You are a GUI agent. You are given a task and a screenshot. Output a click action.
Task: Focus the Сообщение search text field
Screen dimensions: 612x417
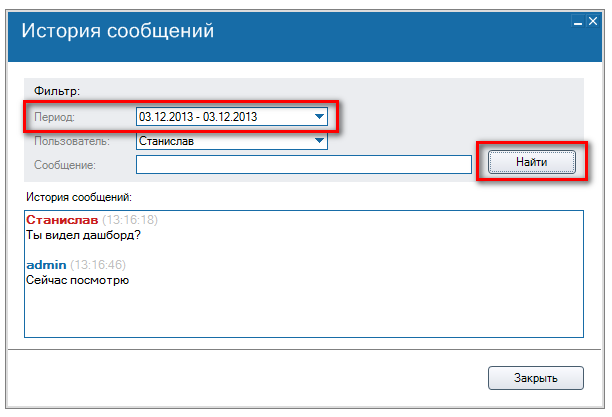tap(303, 164)
